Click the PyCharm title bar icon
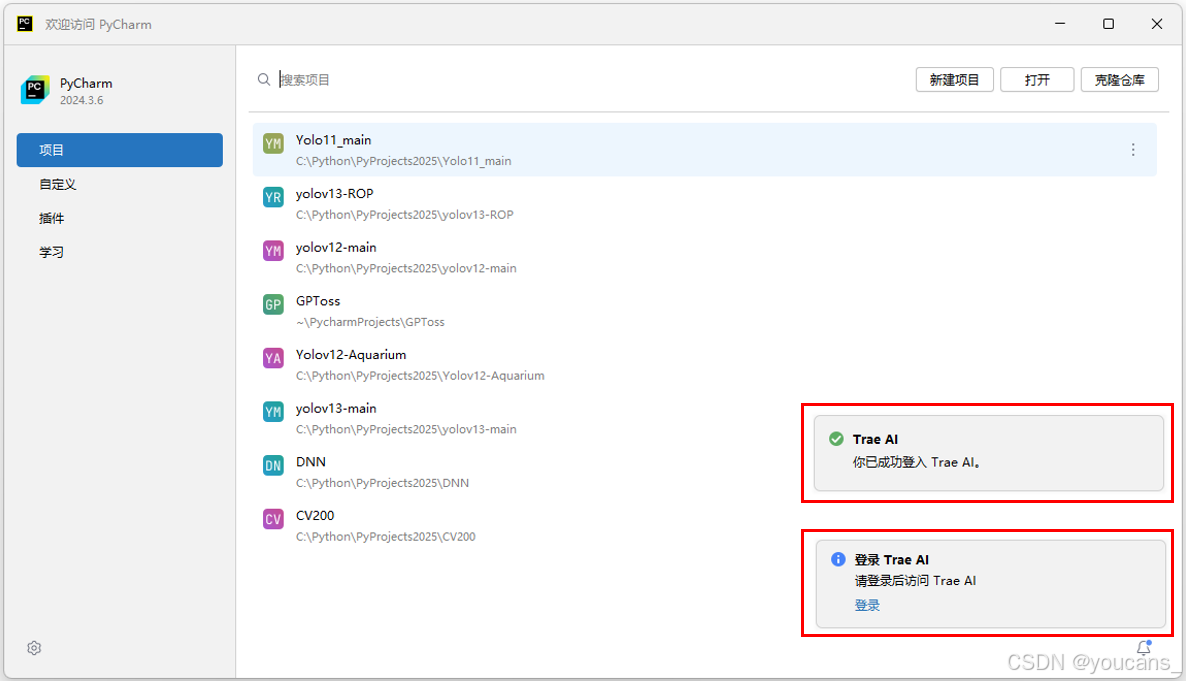This screenshot has height=682, width=1186. 25,23
